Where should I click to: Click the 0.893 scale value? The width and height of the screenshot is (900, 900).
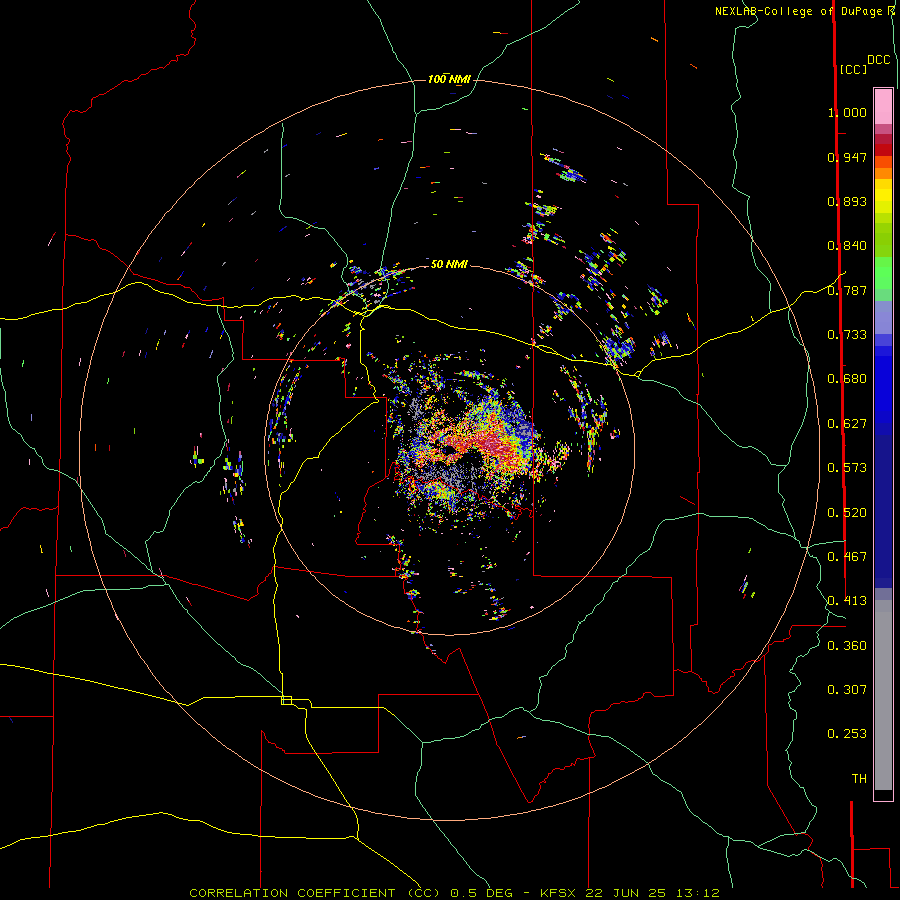click(x=847, y=201)
